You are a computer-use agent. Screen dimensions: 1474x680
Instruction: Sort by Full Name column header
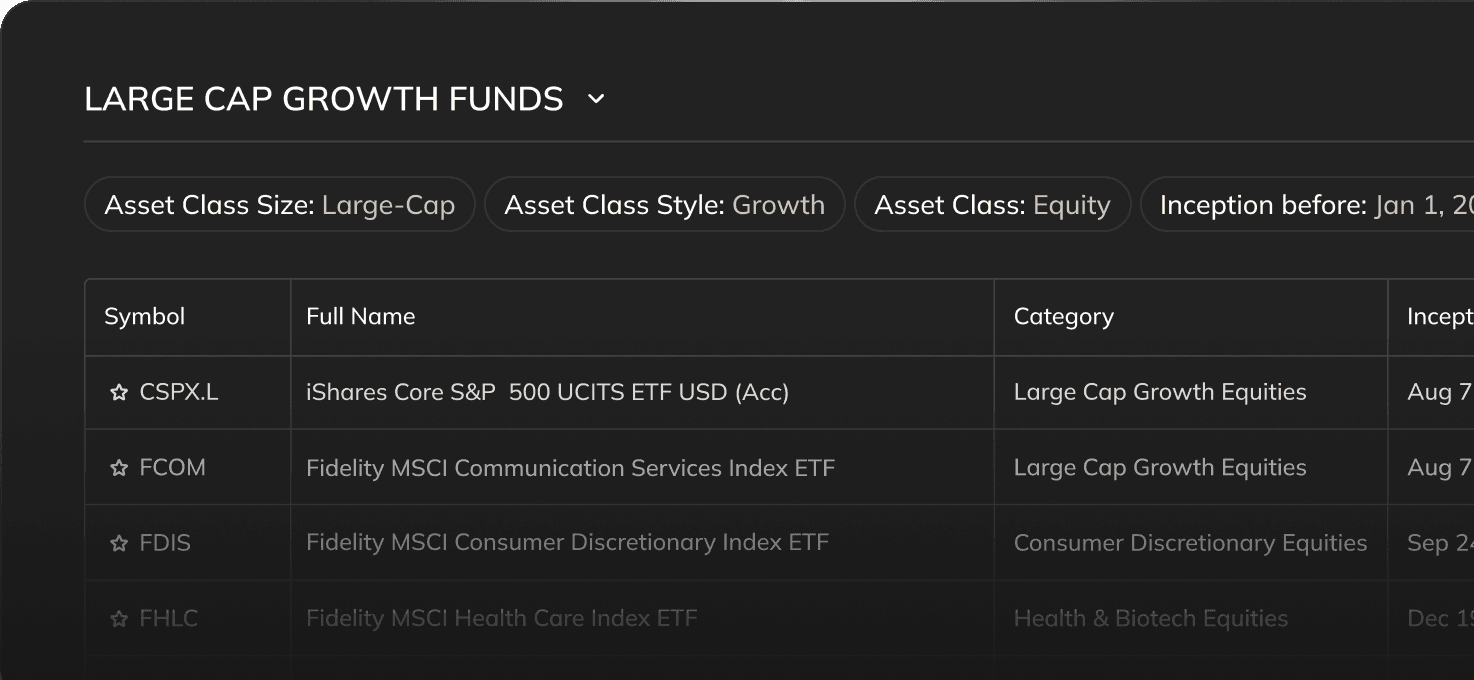tap(360, 317)
